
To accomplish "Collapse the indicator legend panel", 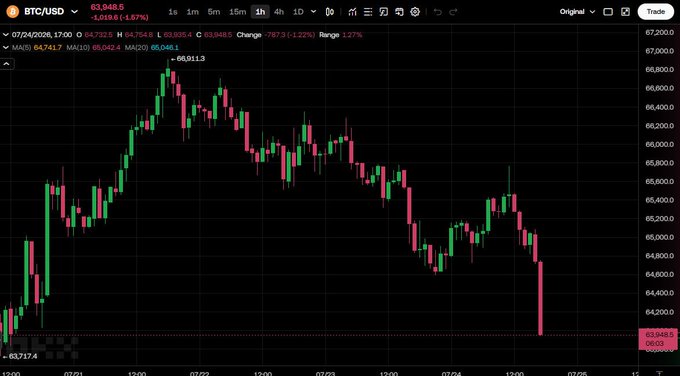I will click(7, 64).
